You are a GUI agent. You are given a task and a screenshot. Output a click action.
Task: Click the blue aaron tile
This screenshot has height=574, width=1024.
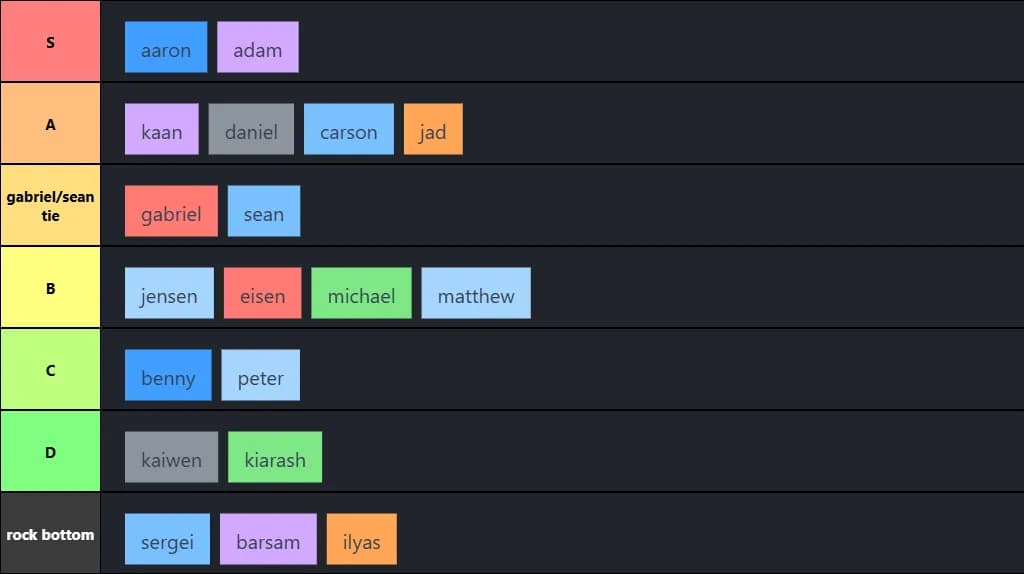[166, 47]
